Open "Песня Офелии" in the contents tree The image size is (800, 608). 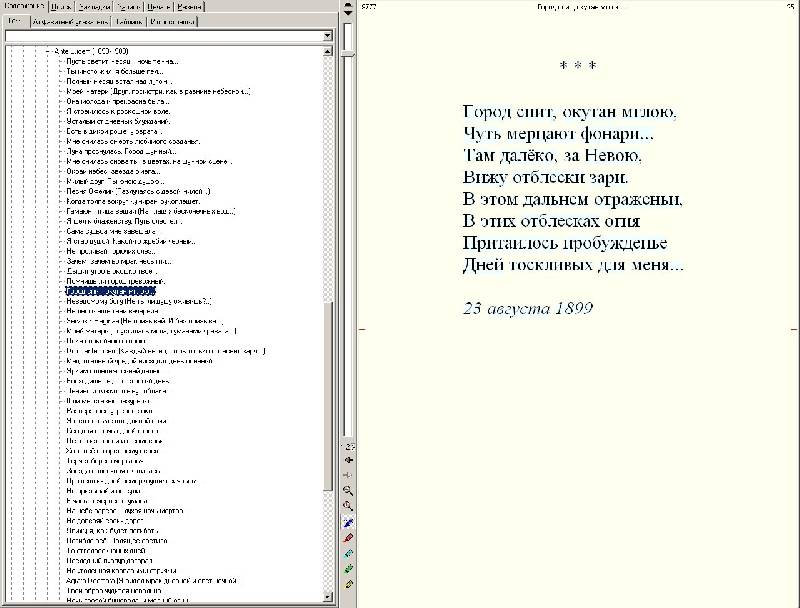click(x=138, y=191)
